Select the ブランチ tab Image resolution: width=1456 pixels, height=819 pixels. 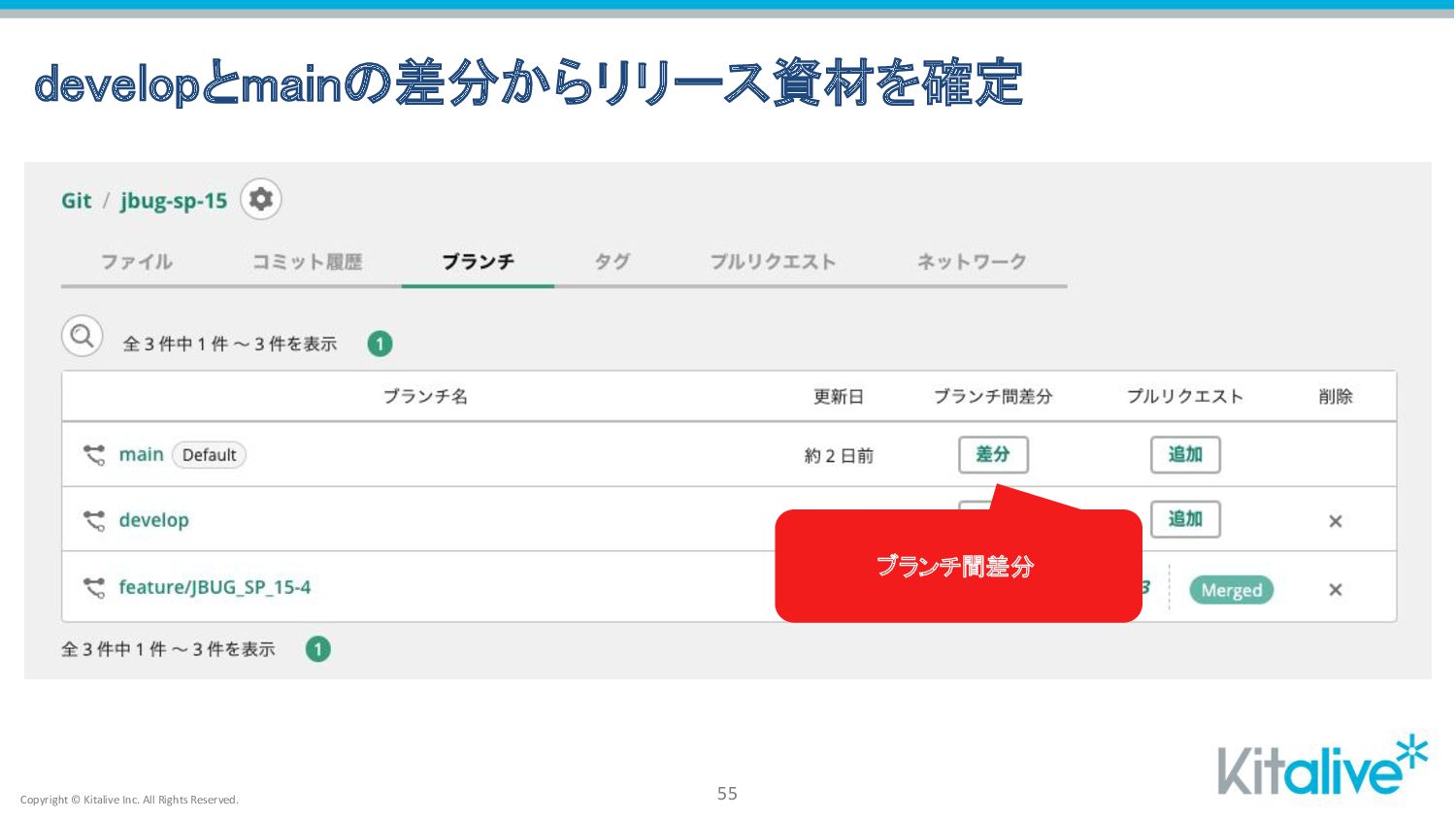(x=478, y=262)
